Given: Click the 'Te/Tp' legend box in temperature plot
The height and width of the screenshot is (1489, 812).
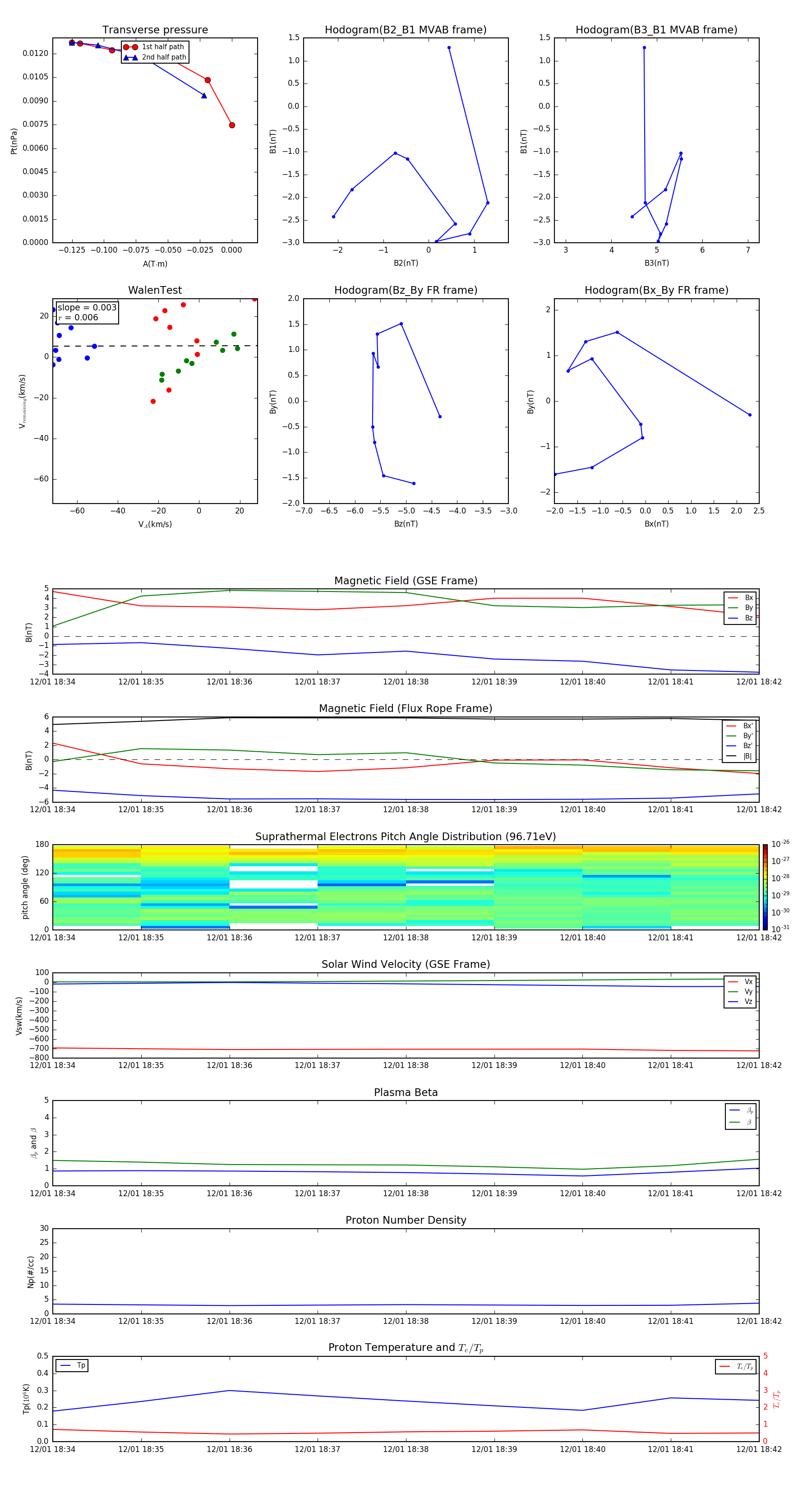Looking at the screenshot, I should click(736, 1366).
